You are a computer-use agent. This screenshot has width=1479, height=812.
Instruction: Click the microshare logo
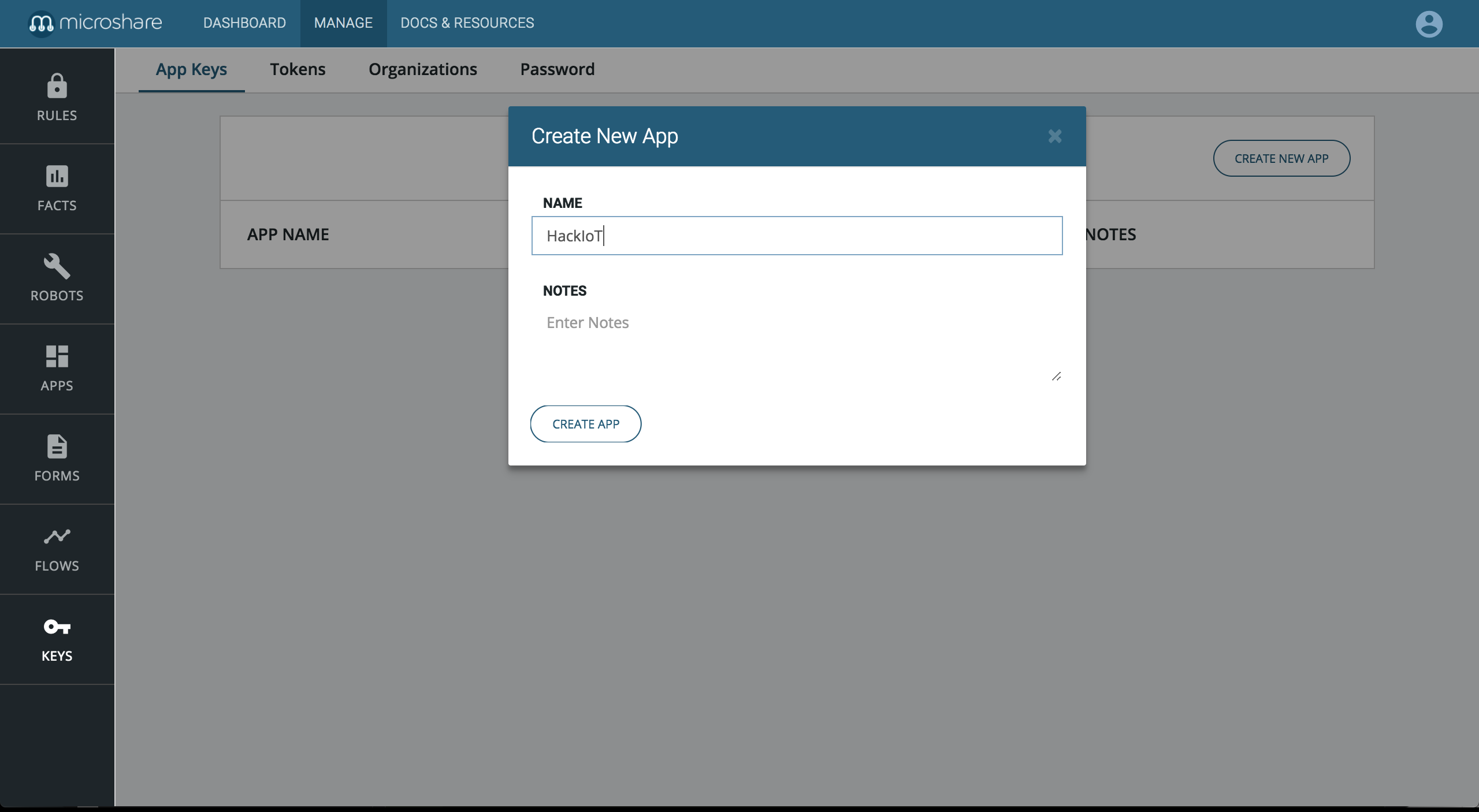(x=95, y=23)
